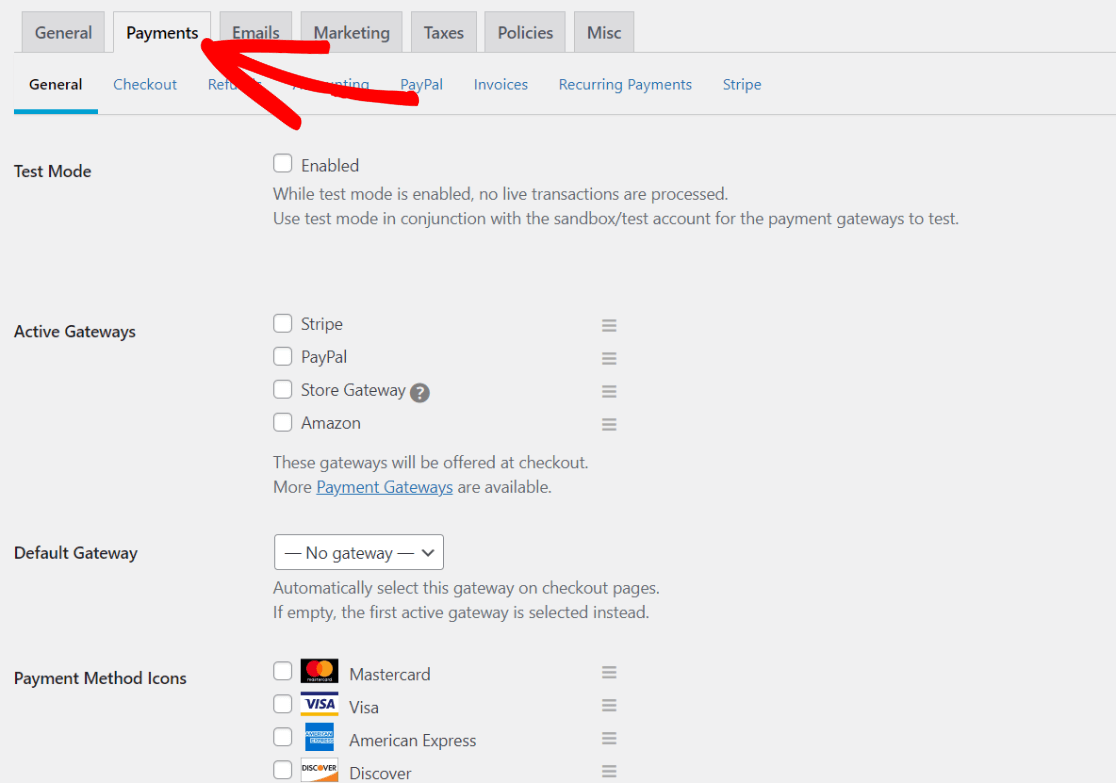Enable the PayPal active gateway

(x=283, y=356)
